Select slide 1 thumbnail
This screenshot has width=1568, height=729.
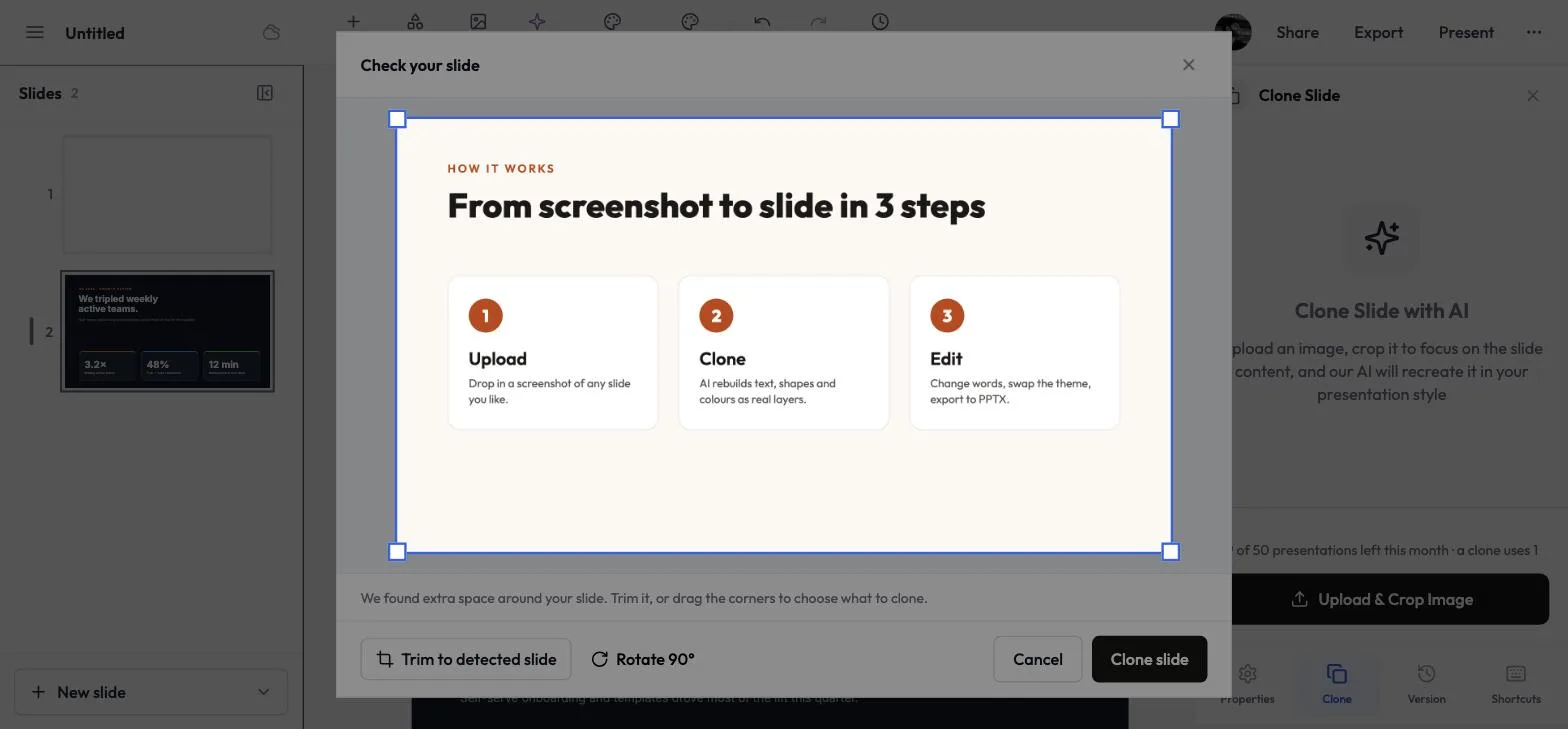click(x=167, y=194)
